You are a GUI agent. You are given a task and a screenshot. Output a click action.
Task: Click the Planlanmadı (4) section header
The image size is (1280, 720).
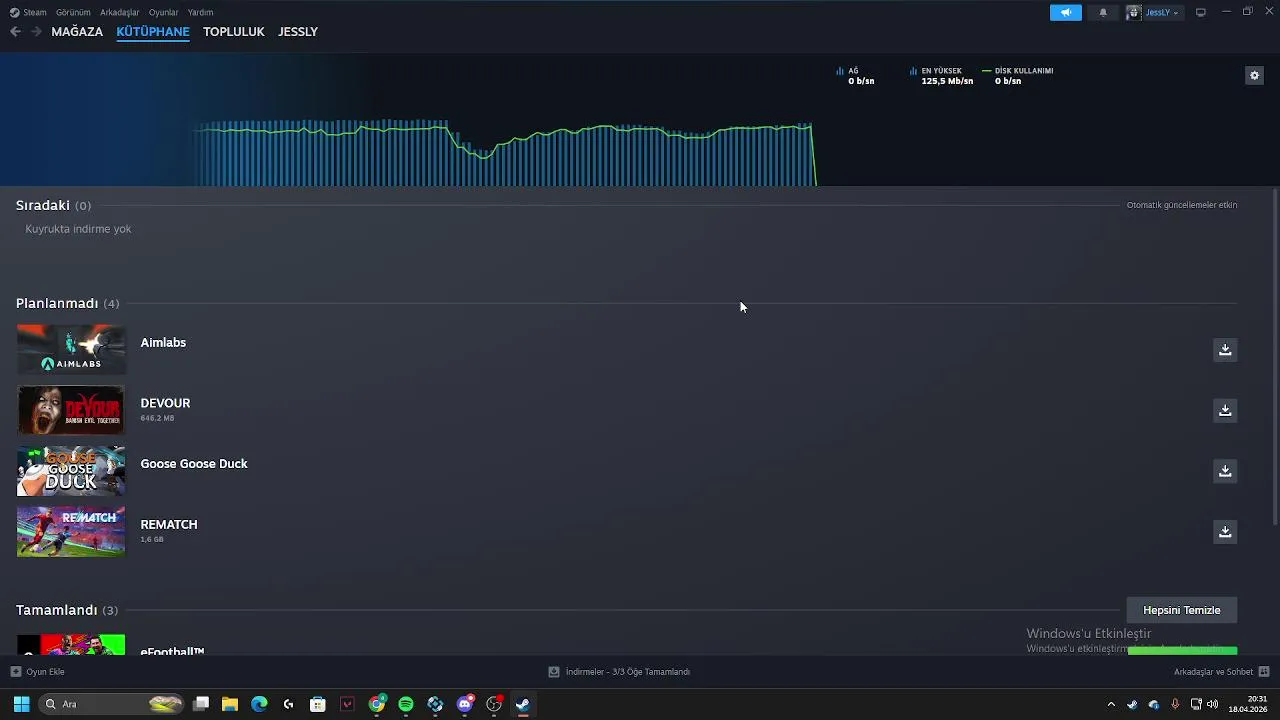pos(67,303)
